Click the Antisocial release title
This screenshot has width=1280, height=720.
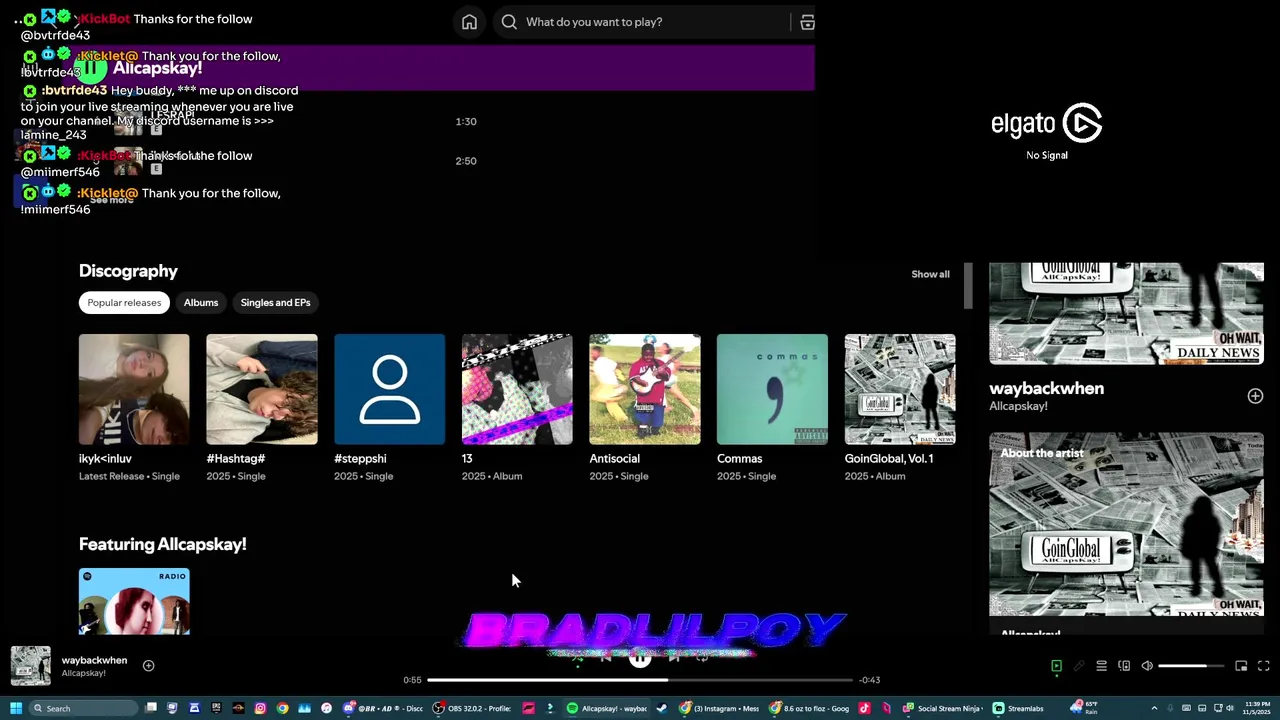[x=614, y=458]
